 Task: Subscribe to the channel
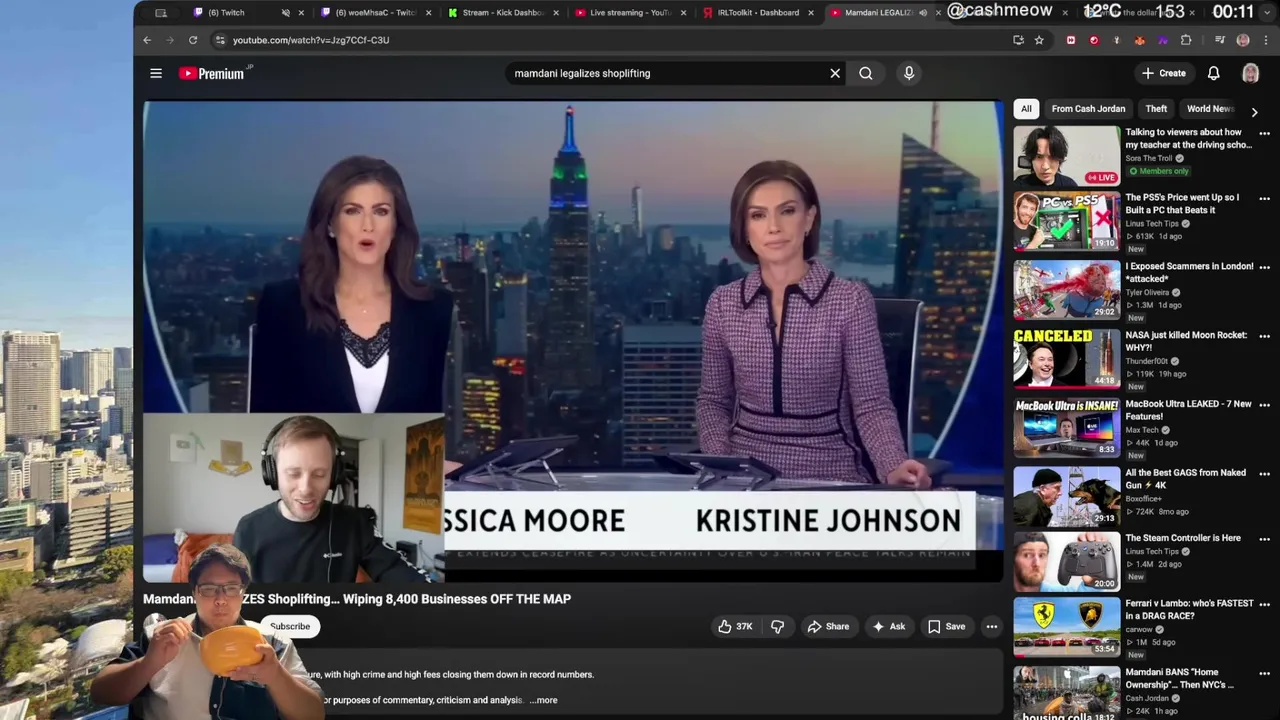290,626
